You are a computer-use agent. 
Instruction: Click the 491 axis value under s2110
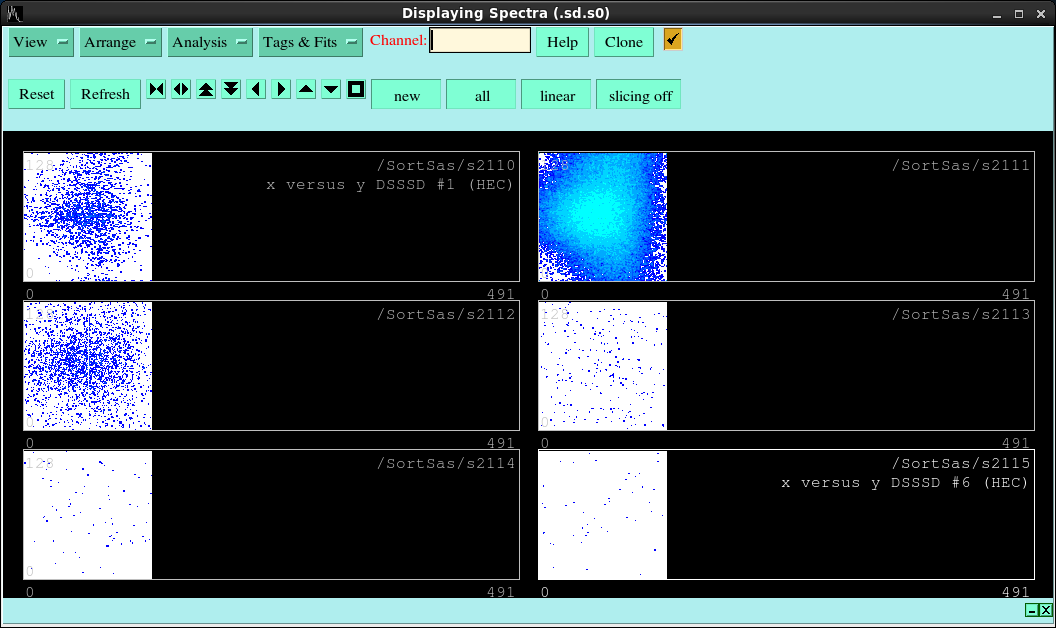coord(500,294)
